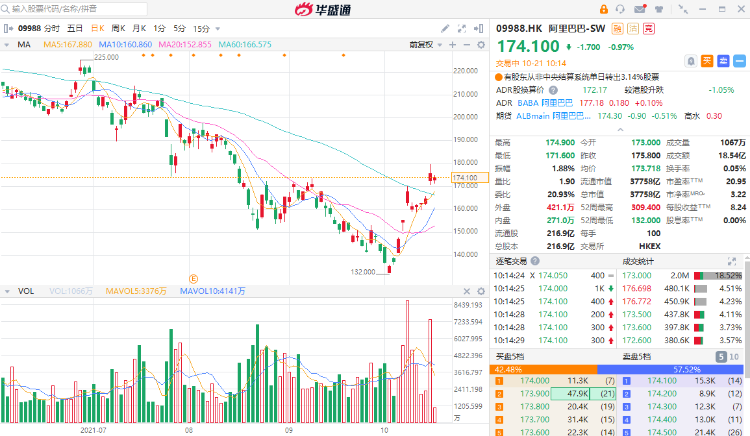Viewport: 750px width, 436px height.
Task: Open help icon next to ADR股换算价
Action: (x=553, y=90)
